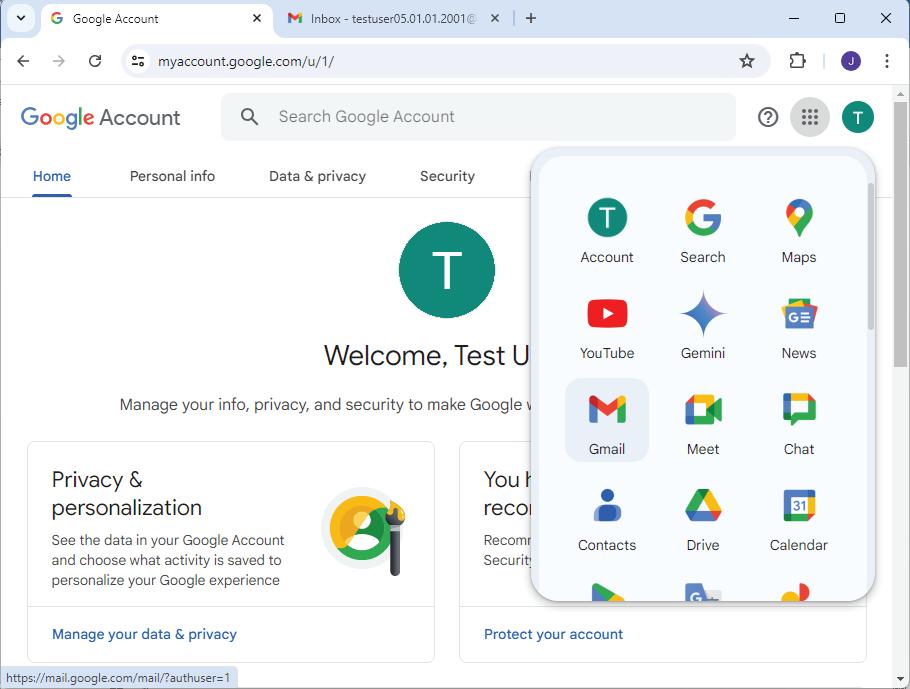Open the Data & privacy tab
Screen dimensions: 910x689
coord(317,176)
